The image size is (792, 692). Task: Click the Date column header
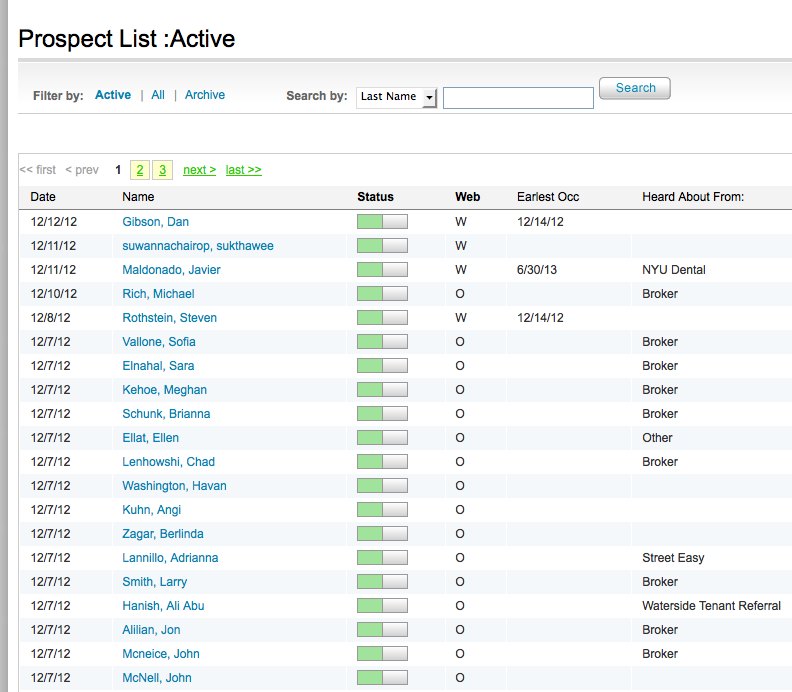coord(43,197)
